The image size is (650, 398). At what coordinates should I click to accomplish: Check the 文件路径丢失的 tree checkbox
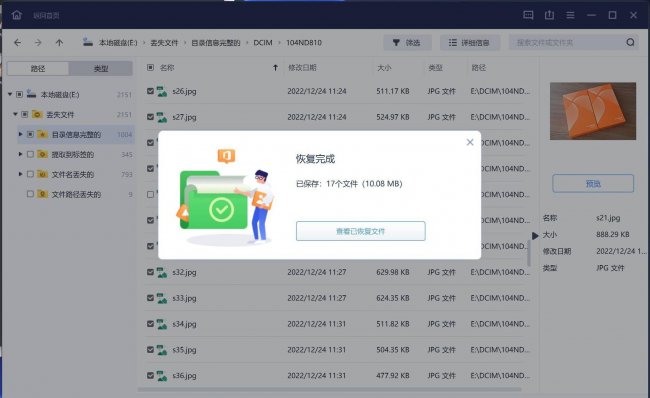point(30,194)
